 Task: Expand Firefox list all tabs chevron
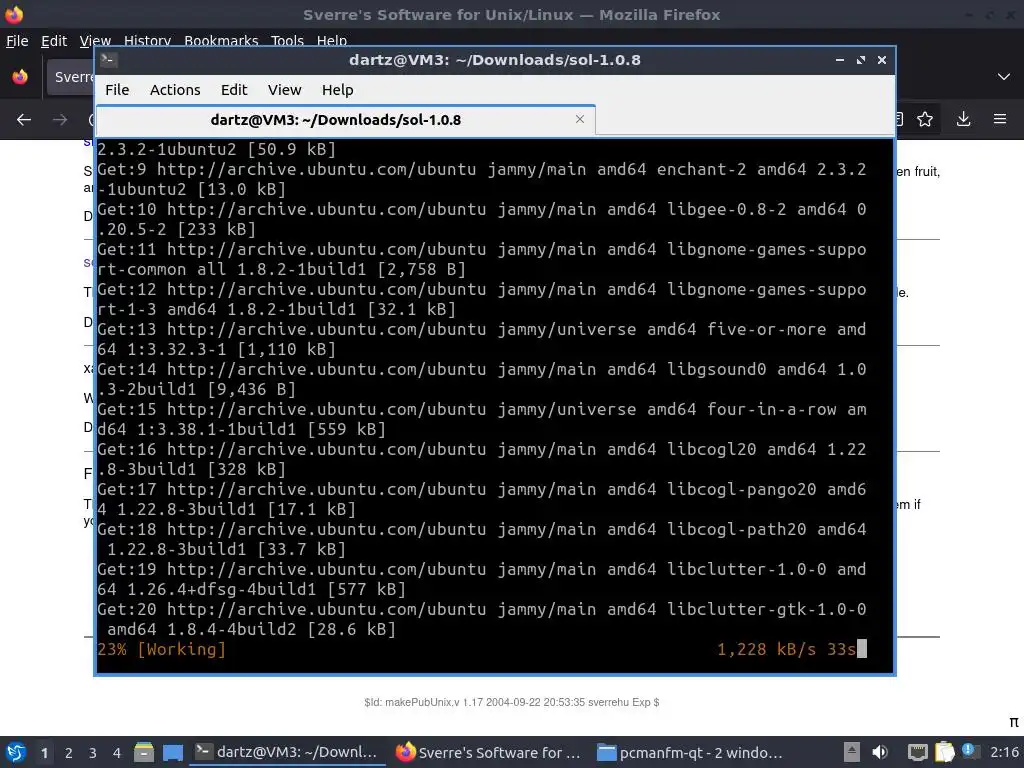(1004, 77)
